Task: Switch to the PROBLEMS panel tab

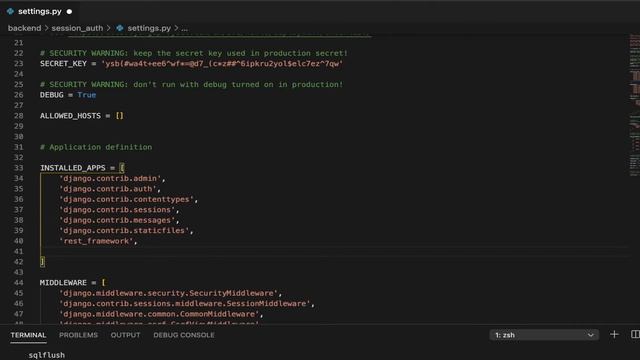Action: click(x=78, y=335)
